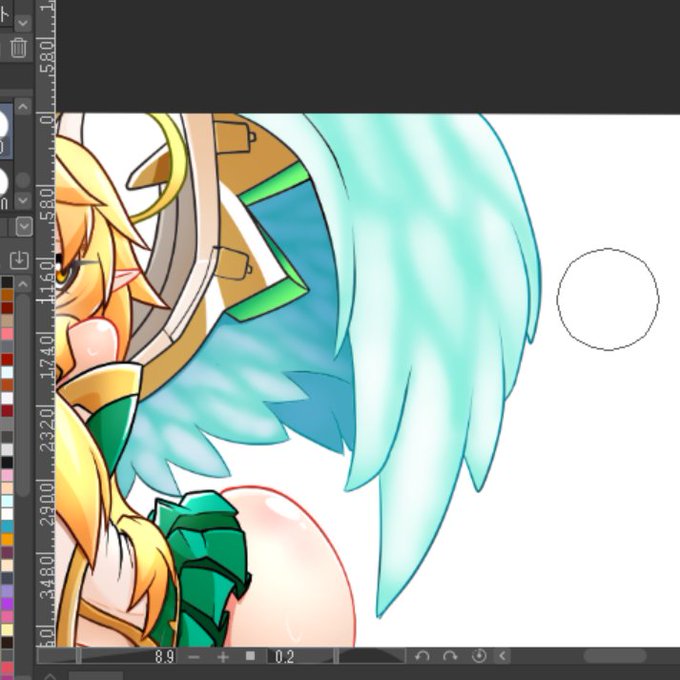Pick the slate navy color swatch

tap(7, 578)
